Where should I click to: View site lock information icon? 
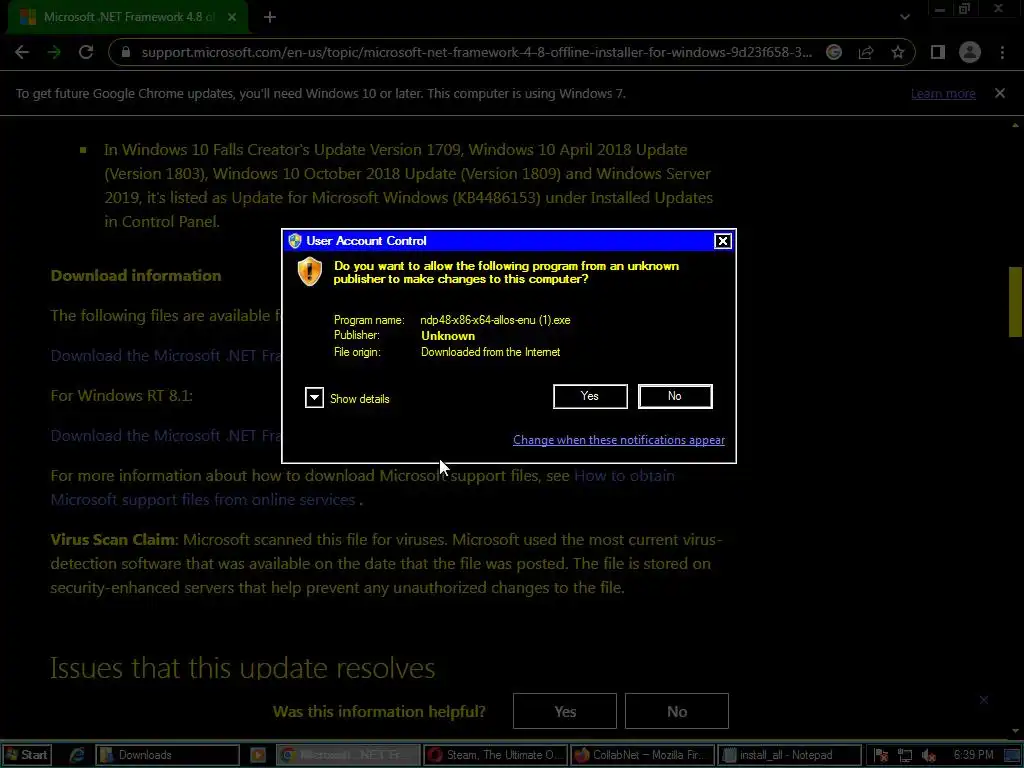click(127, 52)
